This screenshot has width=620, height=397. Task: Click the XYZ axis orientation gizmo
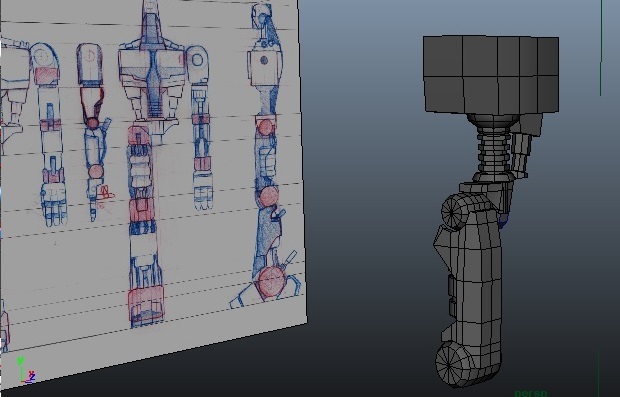click(x=26, y=371)
